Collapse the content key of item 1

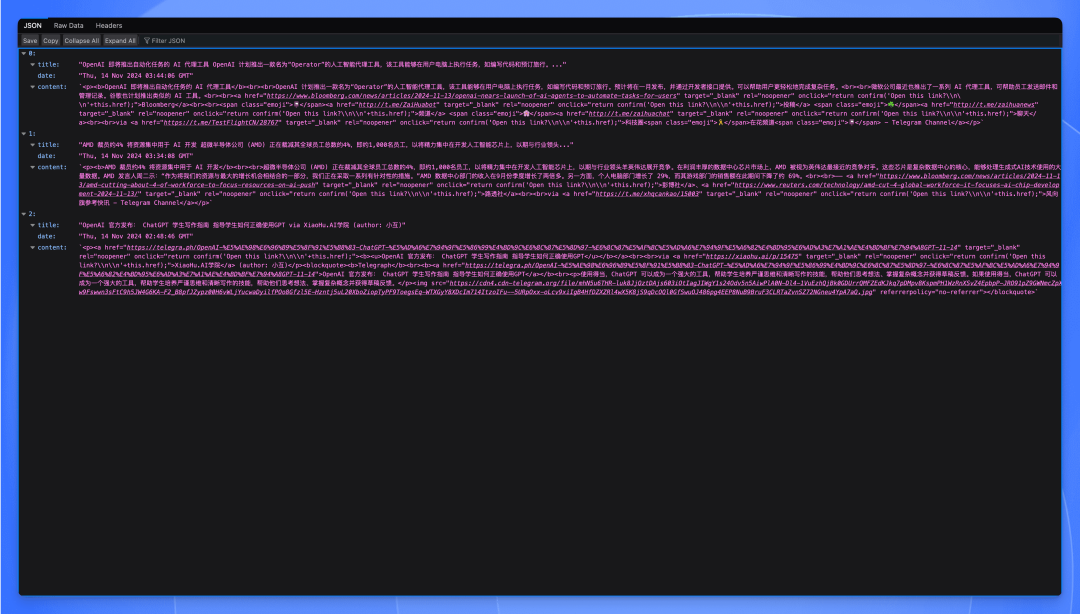pyautogui.click(x=32, y=167)
